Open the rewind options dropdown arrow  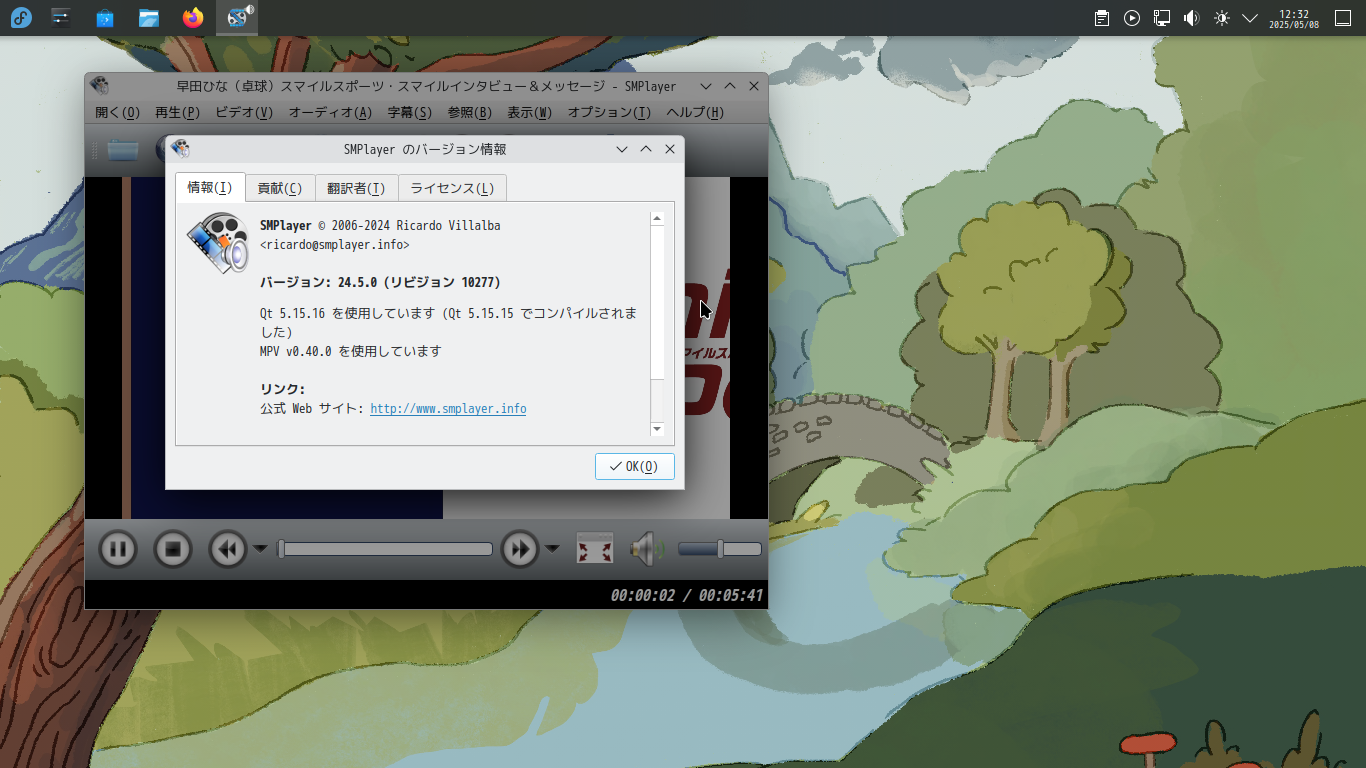[x=260, y=548]
